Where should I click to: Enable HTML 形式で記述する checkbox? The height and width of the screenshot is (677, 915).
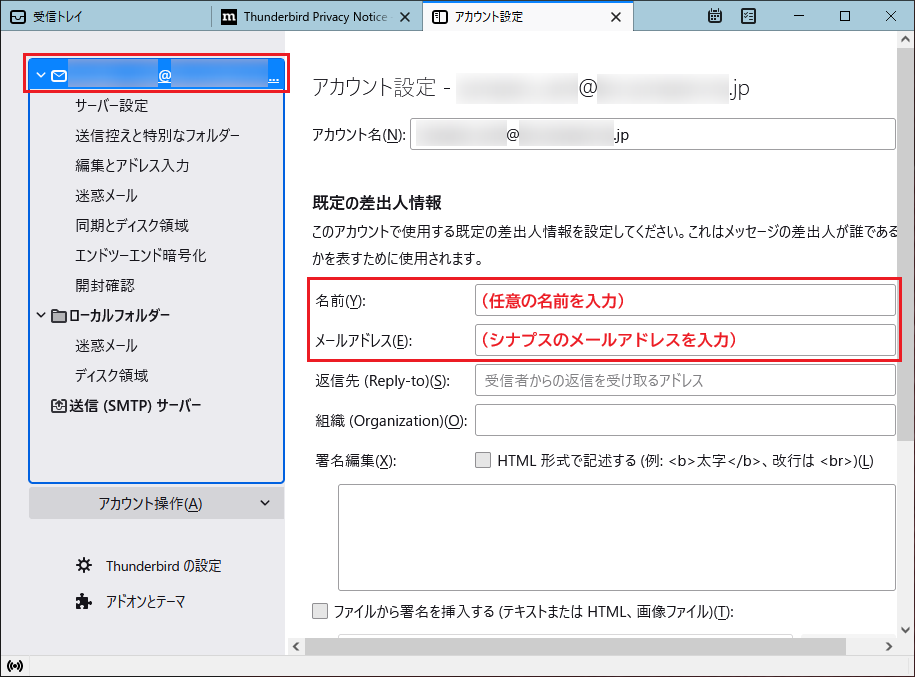483,461
